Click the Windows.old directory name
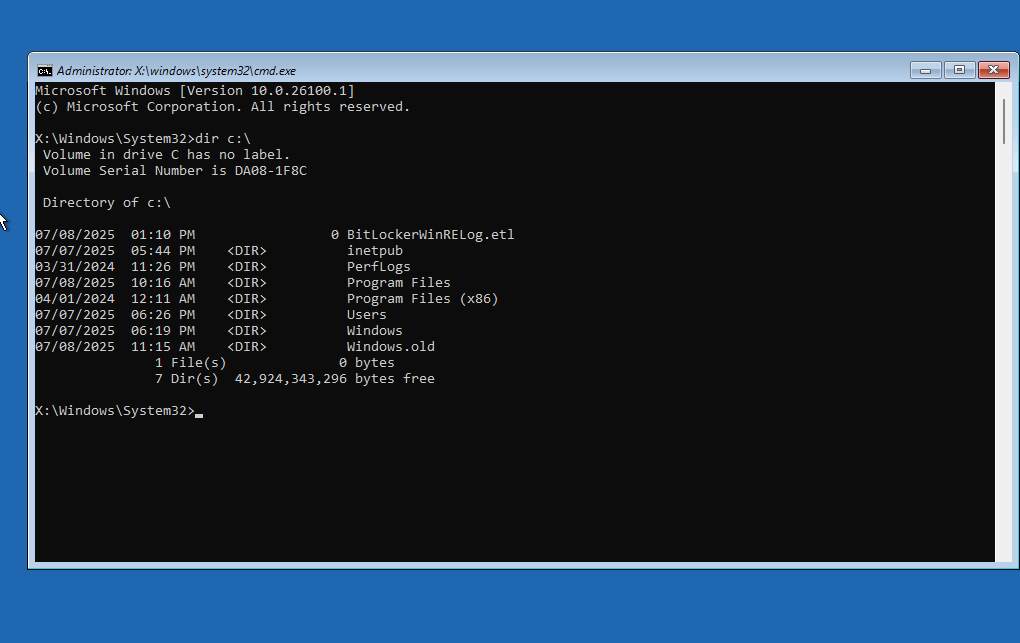1020x643 pixels. (390, 347)
